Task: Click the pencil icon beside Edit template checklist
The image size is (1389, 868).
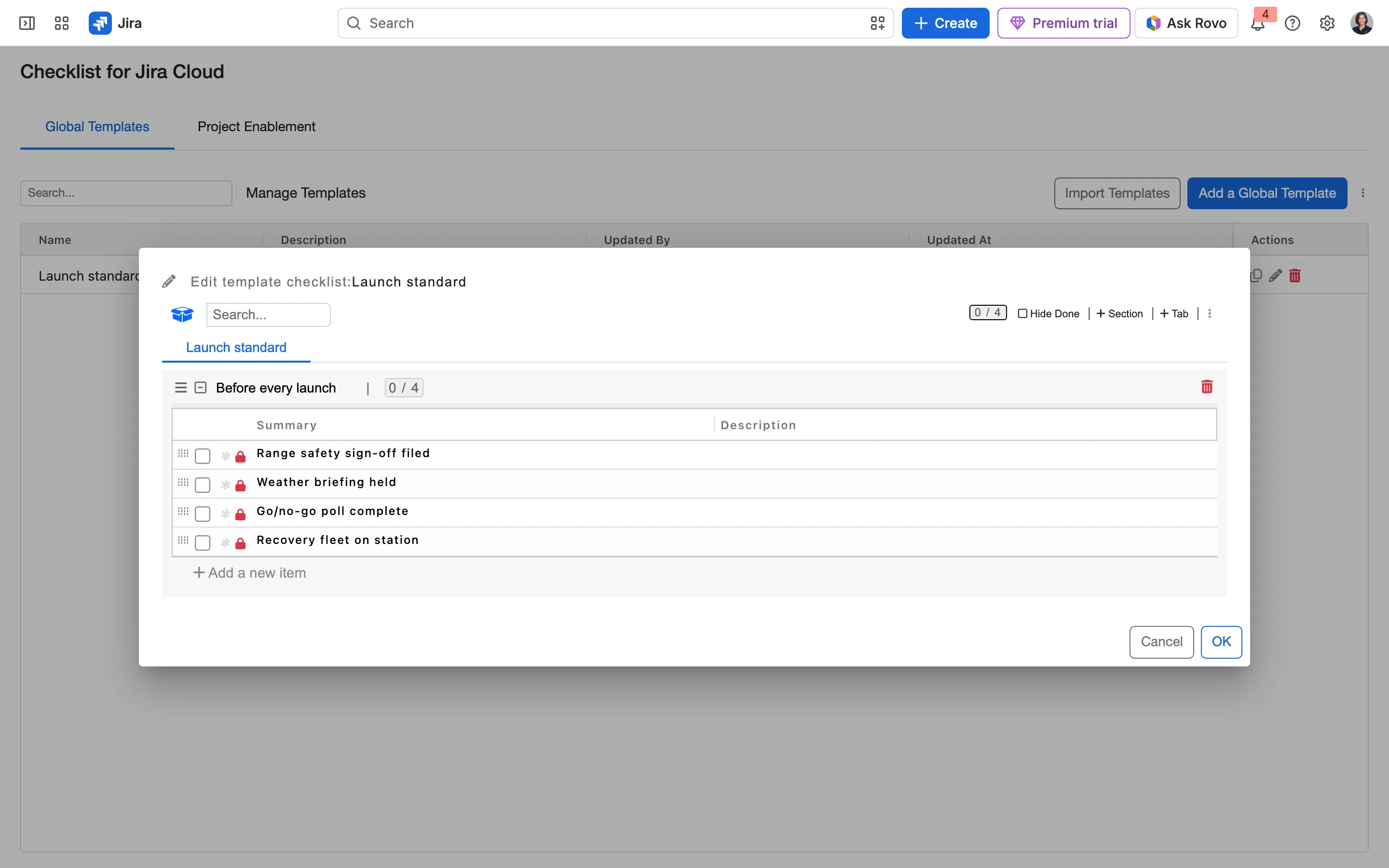Action: click(169, 281)
